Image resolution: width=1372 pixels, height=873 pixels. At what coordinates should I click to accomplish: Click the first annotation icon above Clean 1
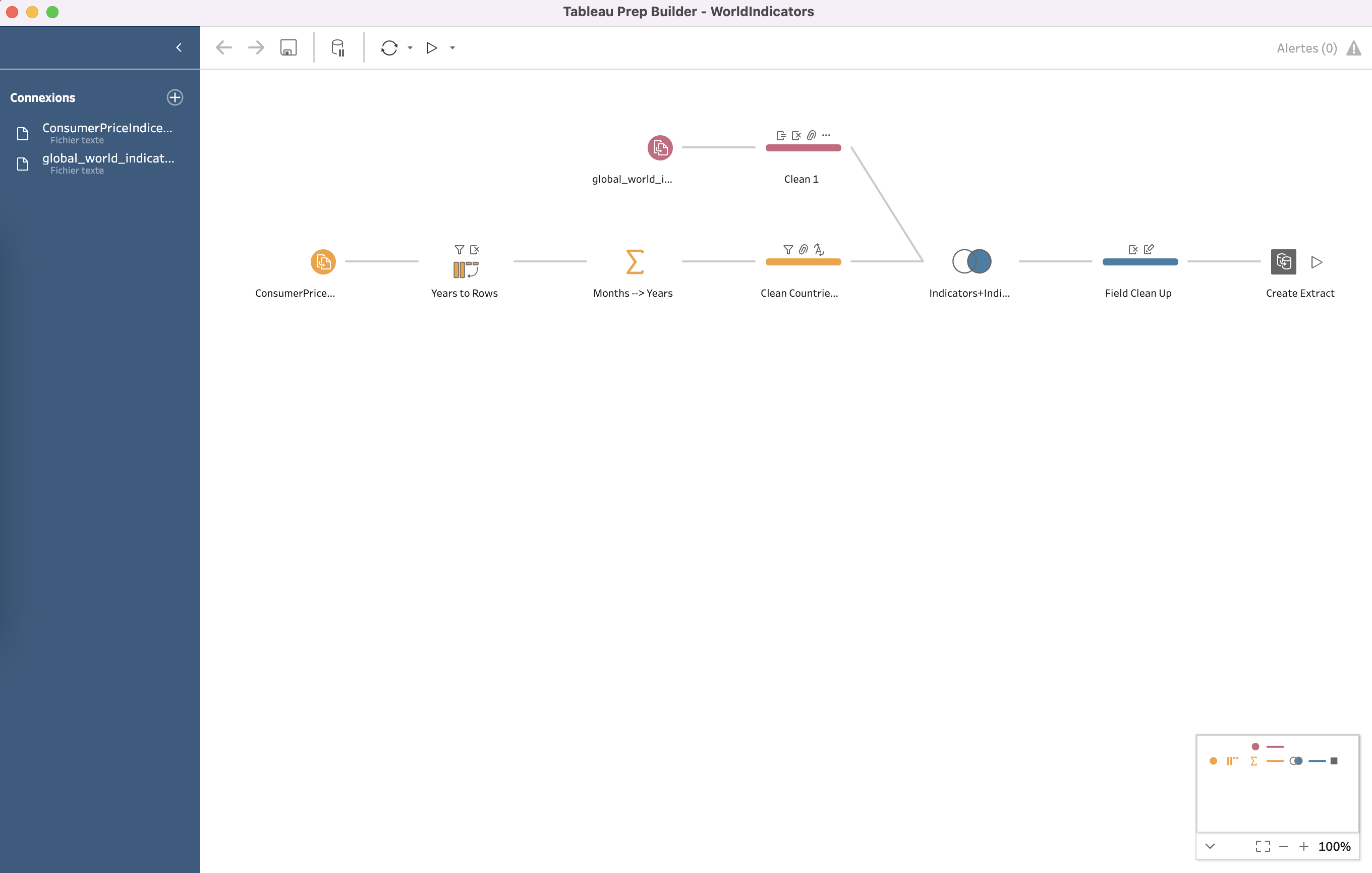pos(781,136)
